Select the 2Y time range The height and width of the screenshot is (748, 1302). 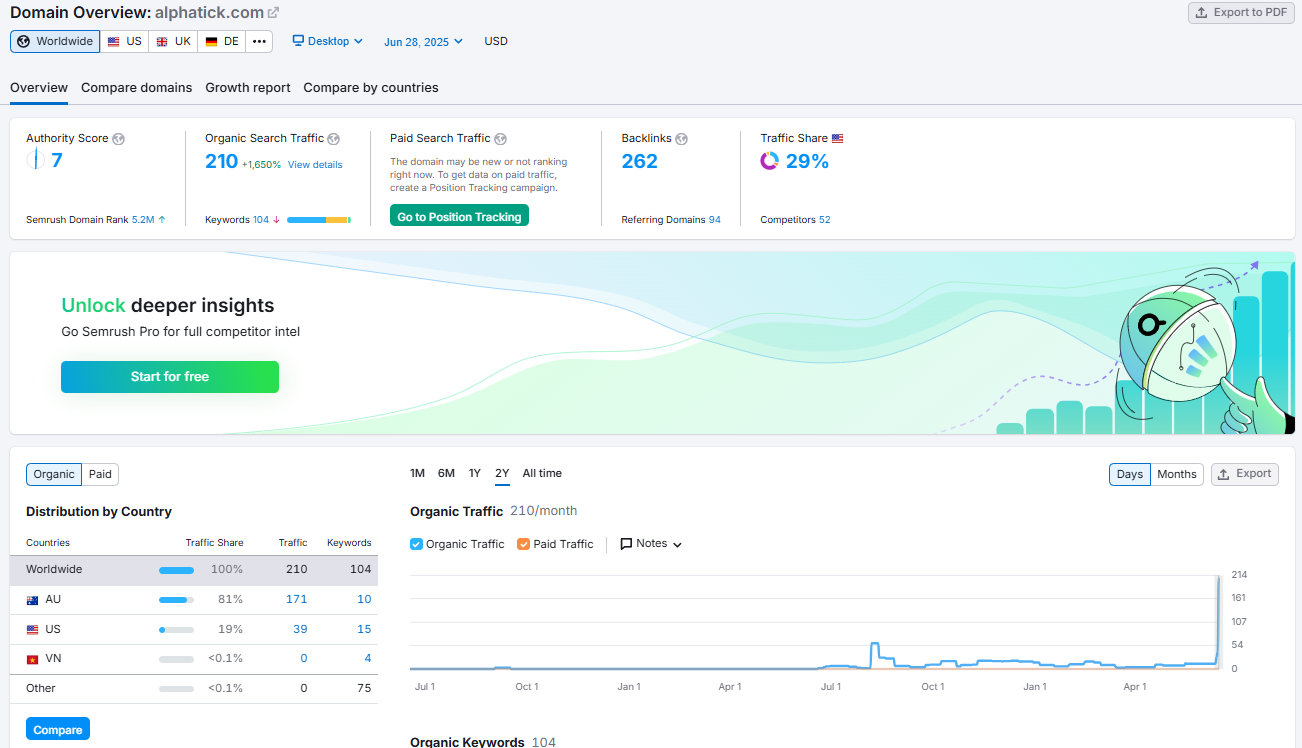(x=502, y=474)
